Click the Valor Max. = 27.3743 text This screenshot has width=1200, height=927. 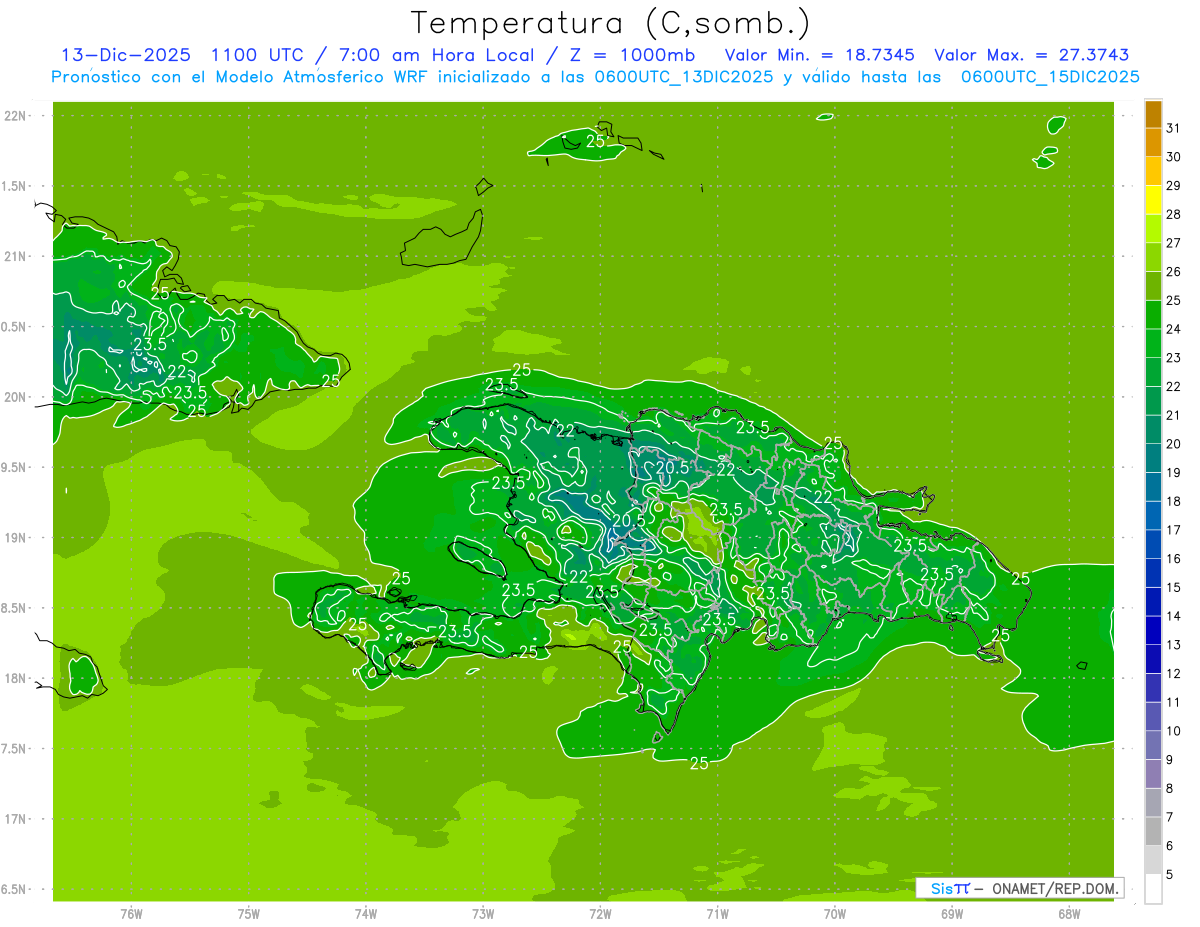(x=1033, y=55)
